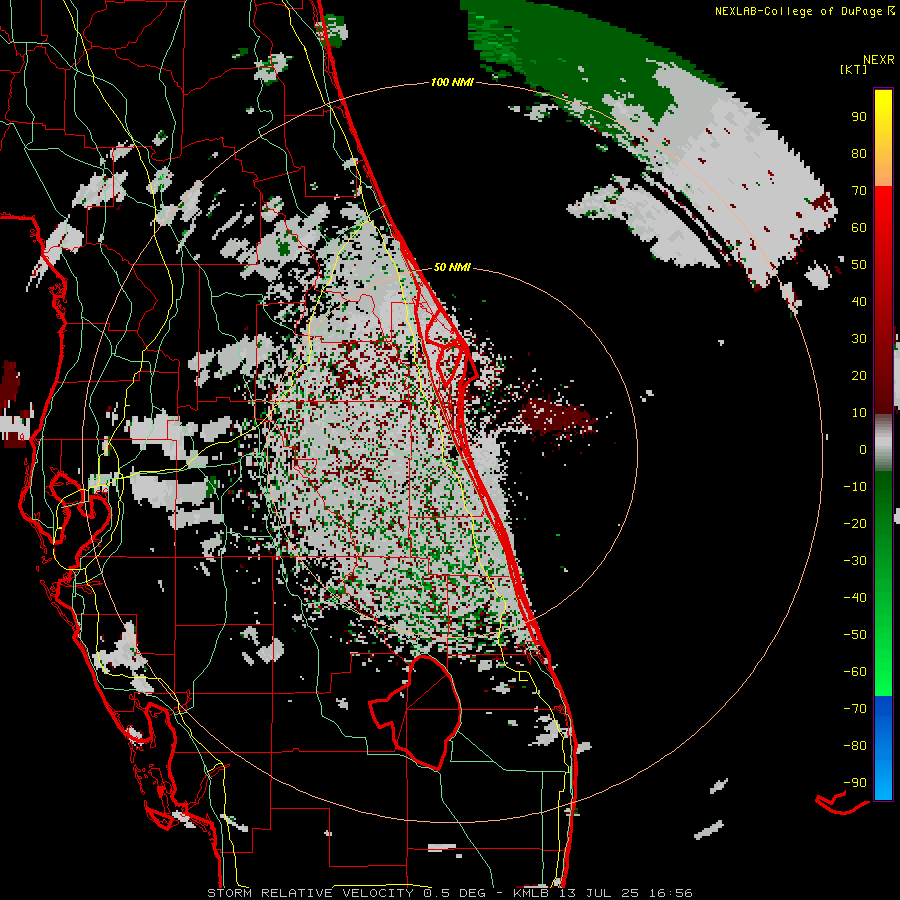900x900 pixels.
Task: Click the 50 NMI range ring label
Action: (452, 267)
